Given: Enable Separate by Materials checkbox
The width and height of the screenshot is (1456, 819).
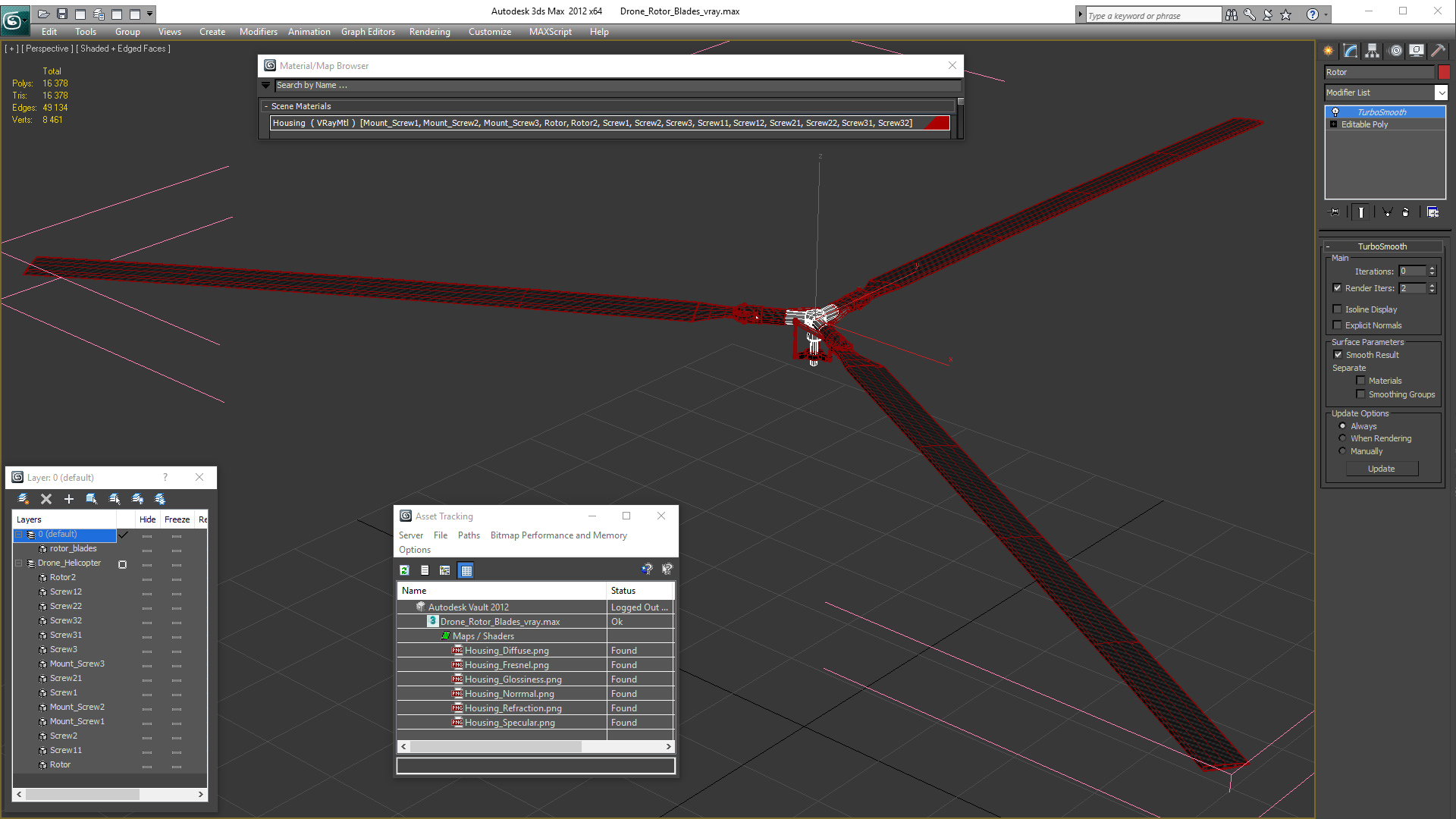Looking at the screenshot, I should (x=1361, y=381).
